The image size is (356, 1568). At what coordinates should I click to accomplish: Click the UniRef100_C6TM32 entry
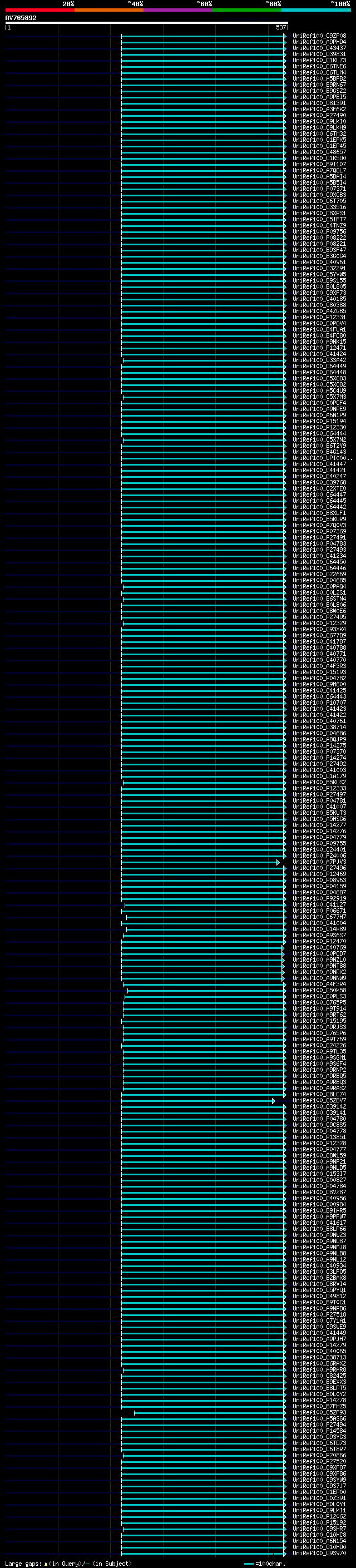pyautogui.click(x=319, y=133)
